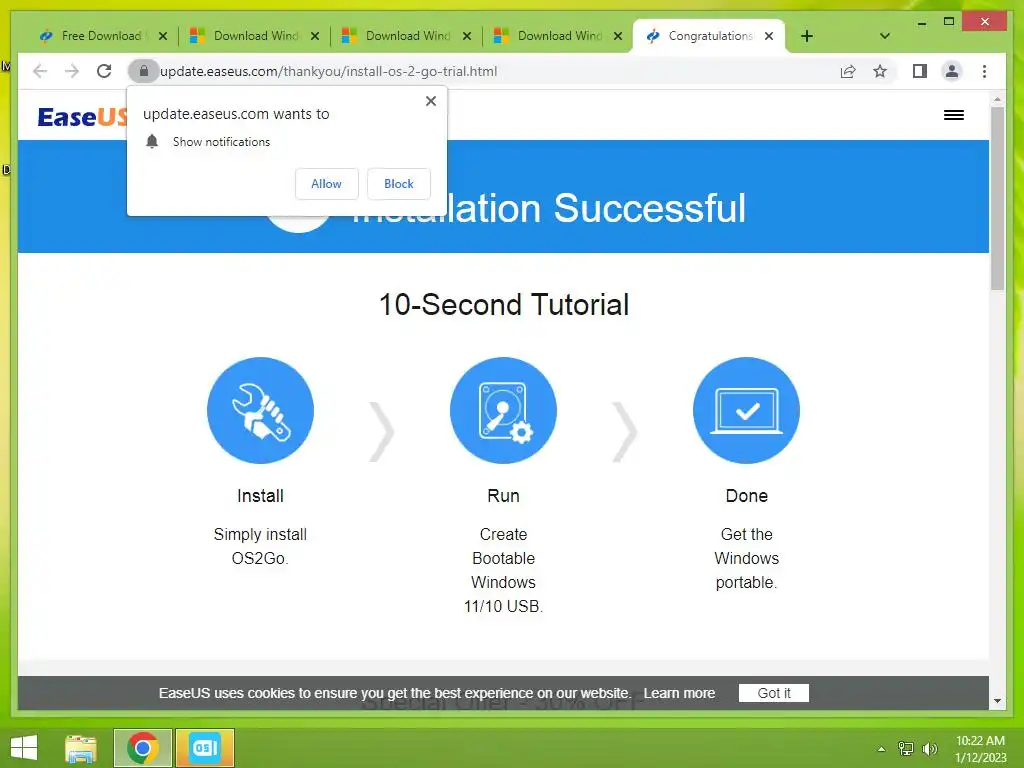Image resolution: width=1024 pixels, height=768 pixels.
Task: Click the volume tray icon
Action: coord(930,749)
